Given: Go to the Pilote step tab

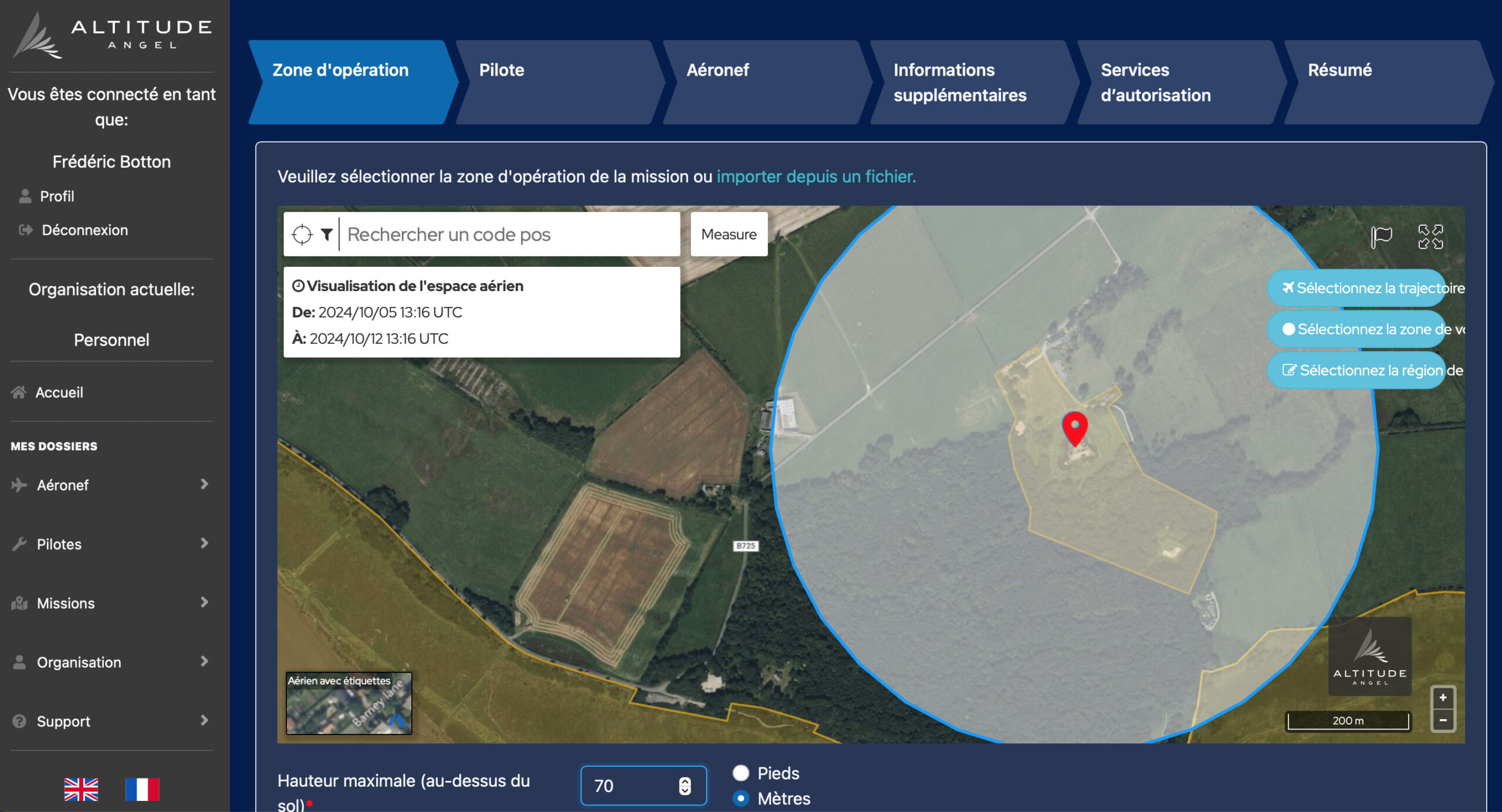Looking at the screenshot, I should point(560,82).
